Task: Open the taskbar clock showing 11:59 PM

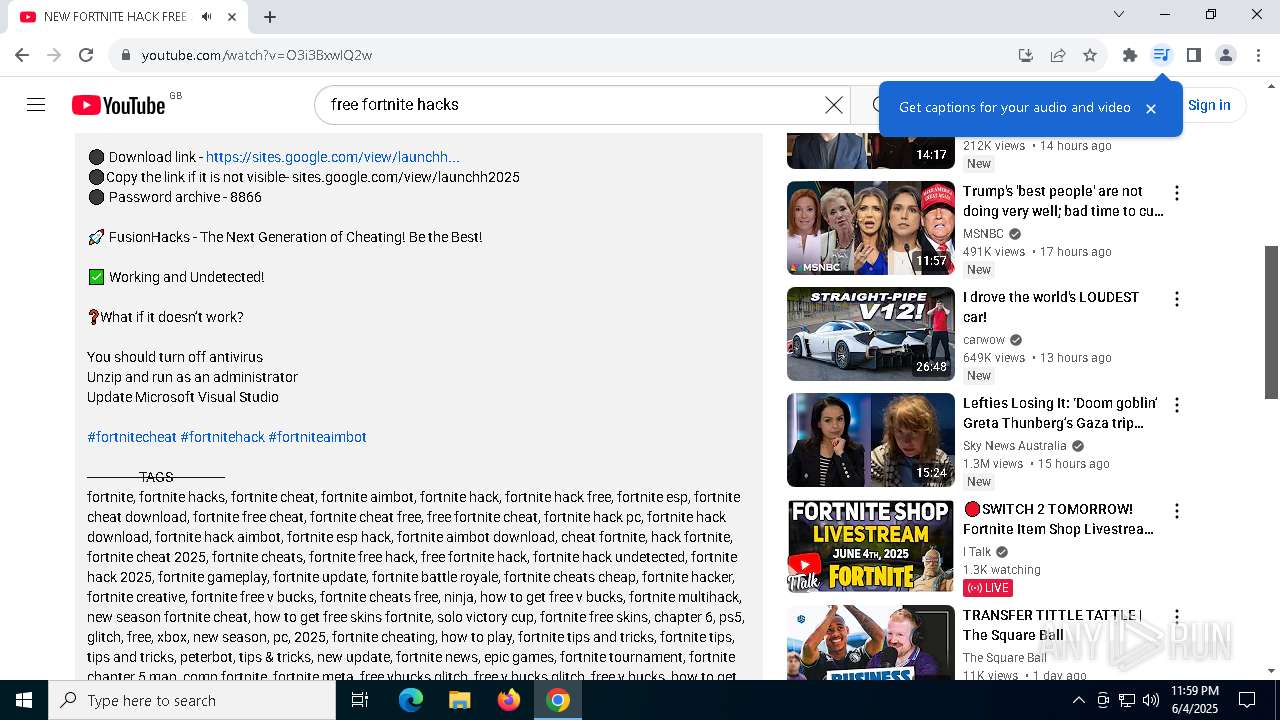Action: [x=1194, y=700]
